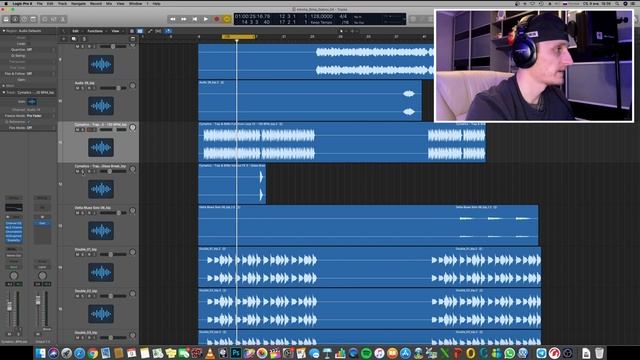Click the yellow cycle region in ruler
640x360 pixels.
point(238,37)
